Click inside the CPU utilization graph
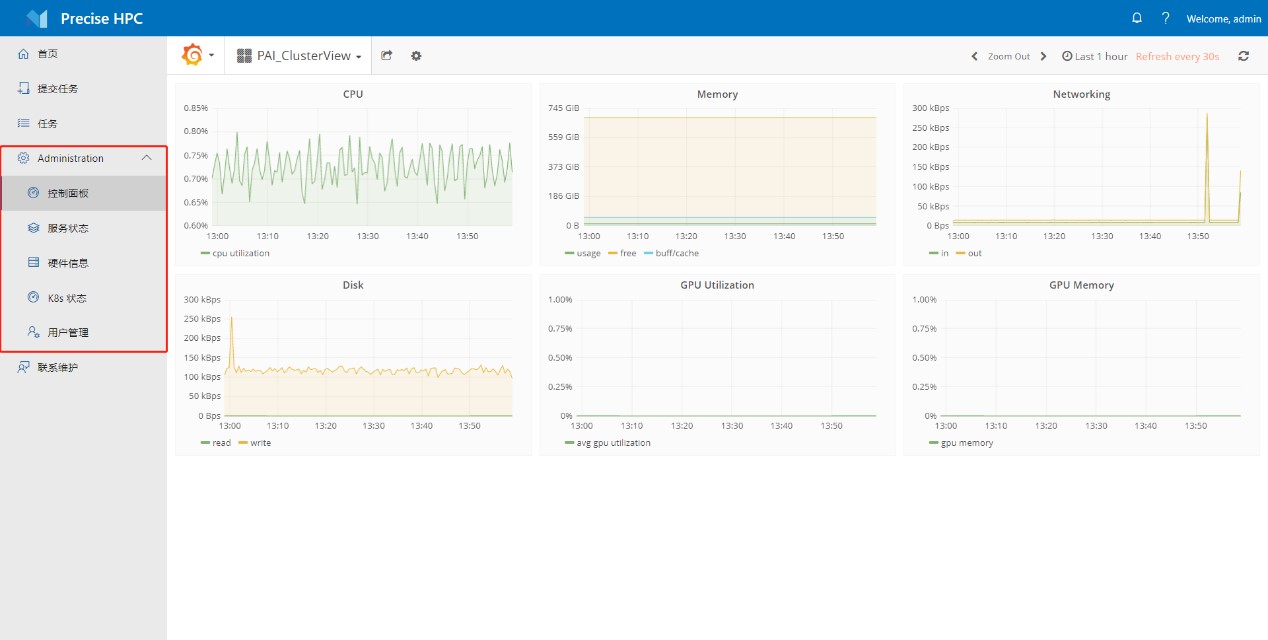This screenshot has width=1268, height=640. point(362,166)
